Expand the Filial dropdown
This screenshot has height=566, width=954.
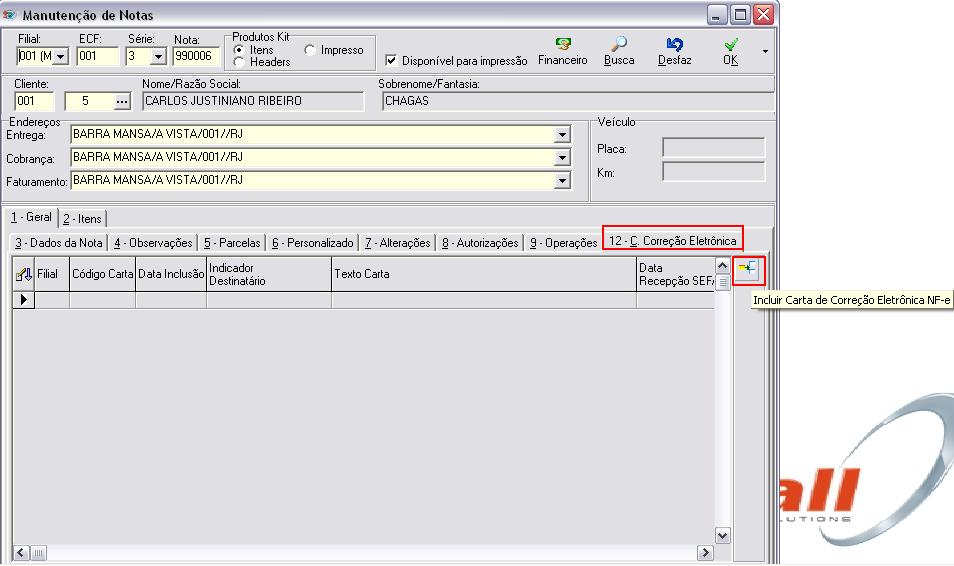pyautogui.click(x=59, y=57)
